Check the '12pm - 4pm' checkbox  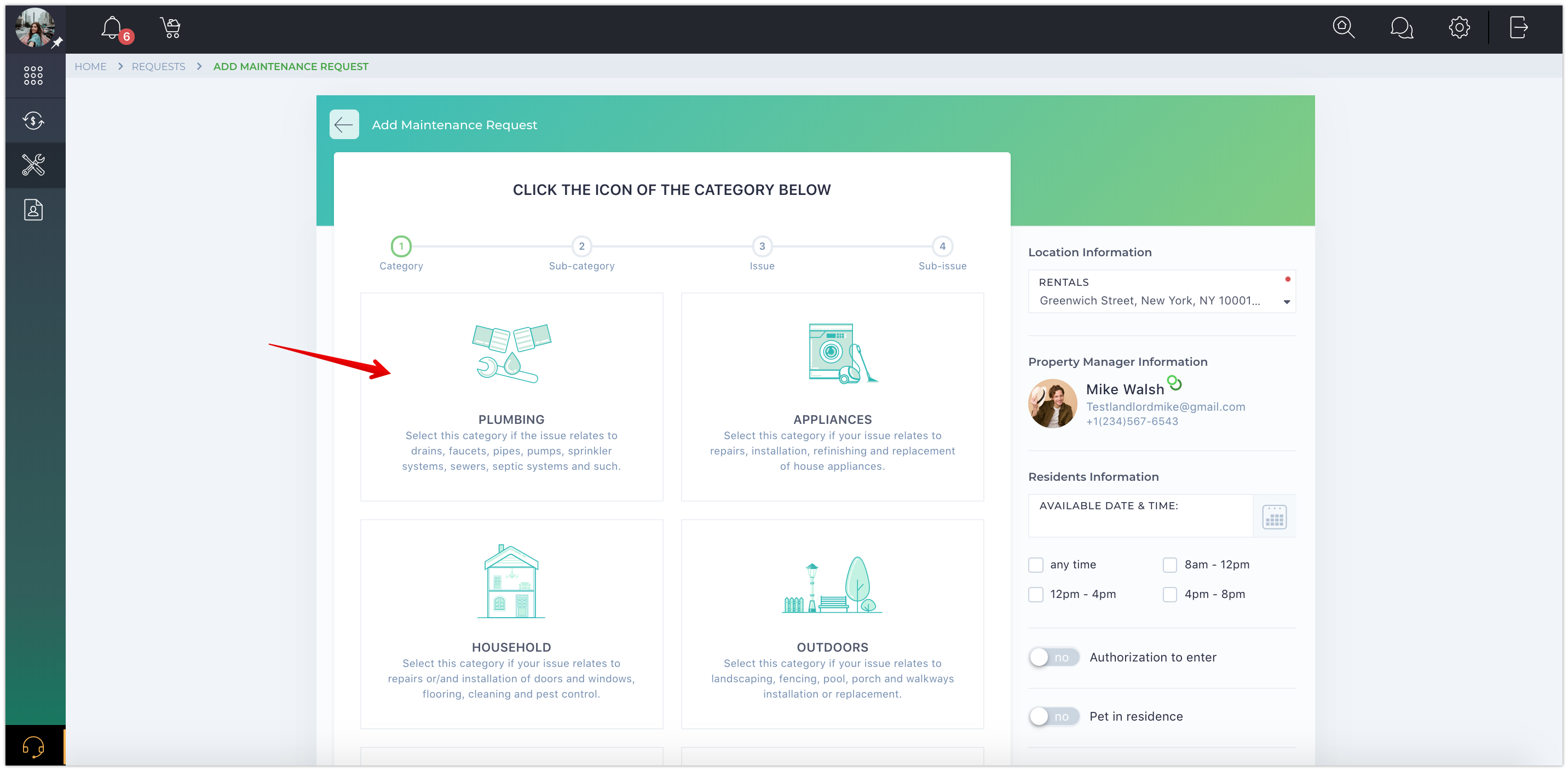[x=1035, y=594]
